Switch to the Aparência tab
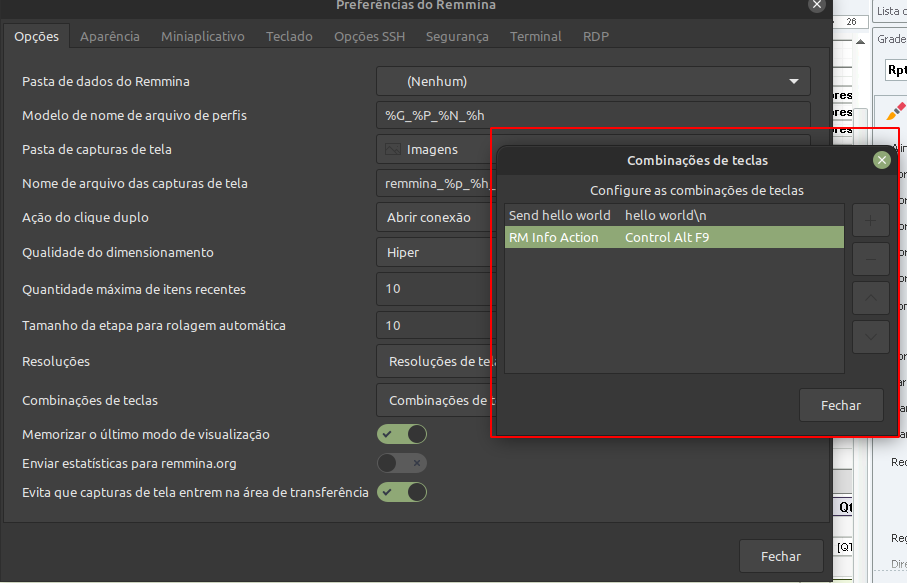Viewport: 907px width, 583px height. (110, 36)
